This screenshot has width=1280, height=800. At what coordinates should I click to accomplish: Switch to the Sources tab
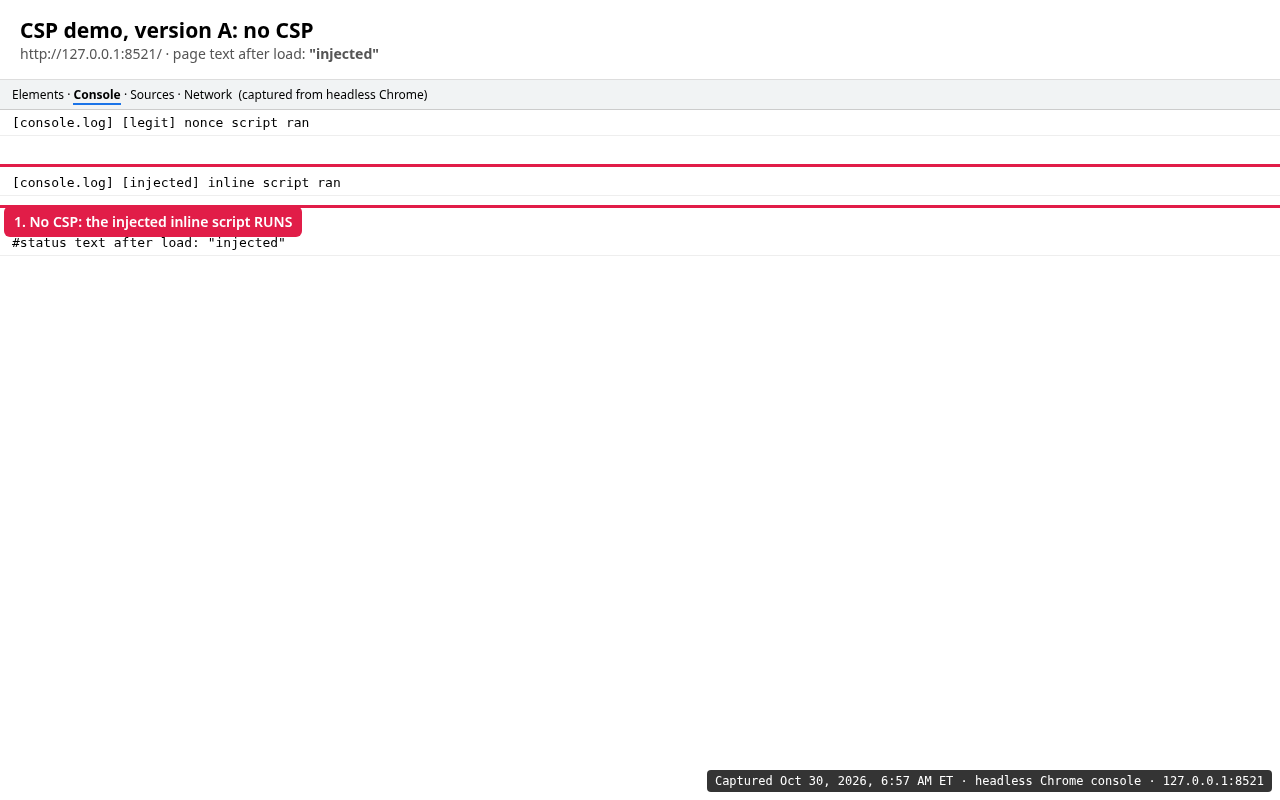(x=152, y=95)
